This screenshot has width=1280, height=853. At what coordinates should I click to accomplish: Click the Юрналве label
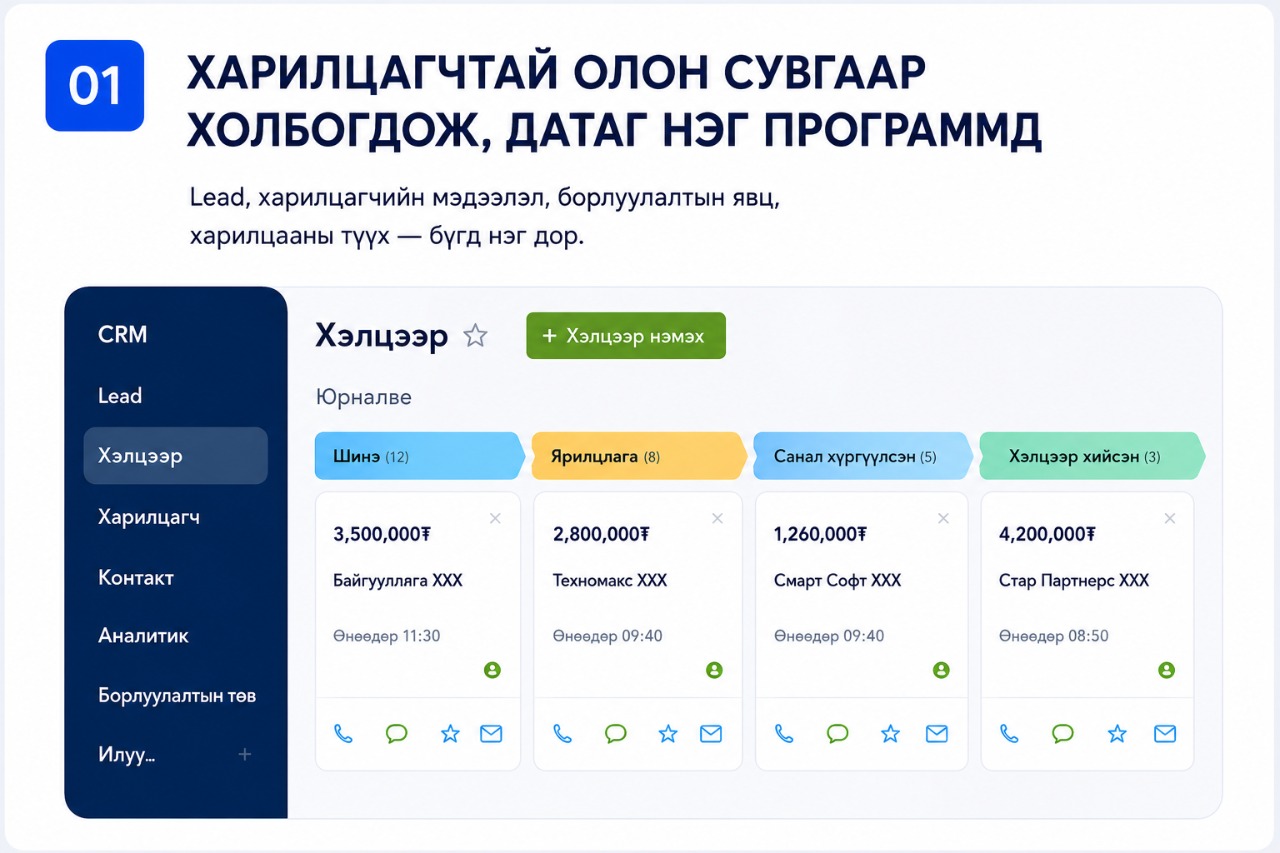(364, 397)
